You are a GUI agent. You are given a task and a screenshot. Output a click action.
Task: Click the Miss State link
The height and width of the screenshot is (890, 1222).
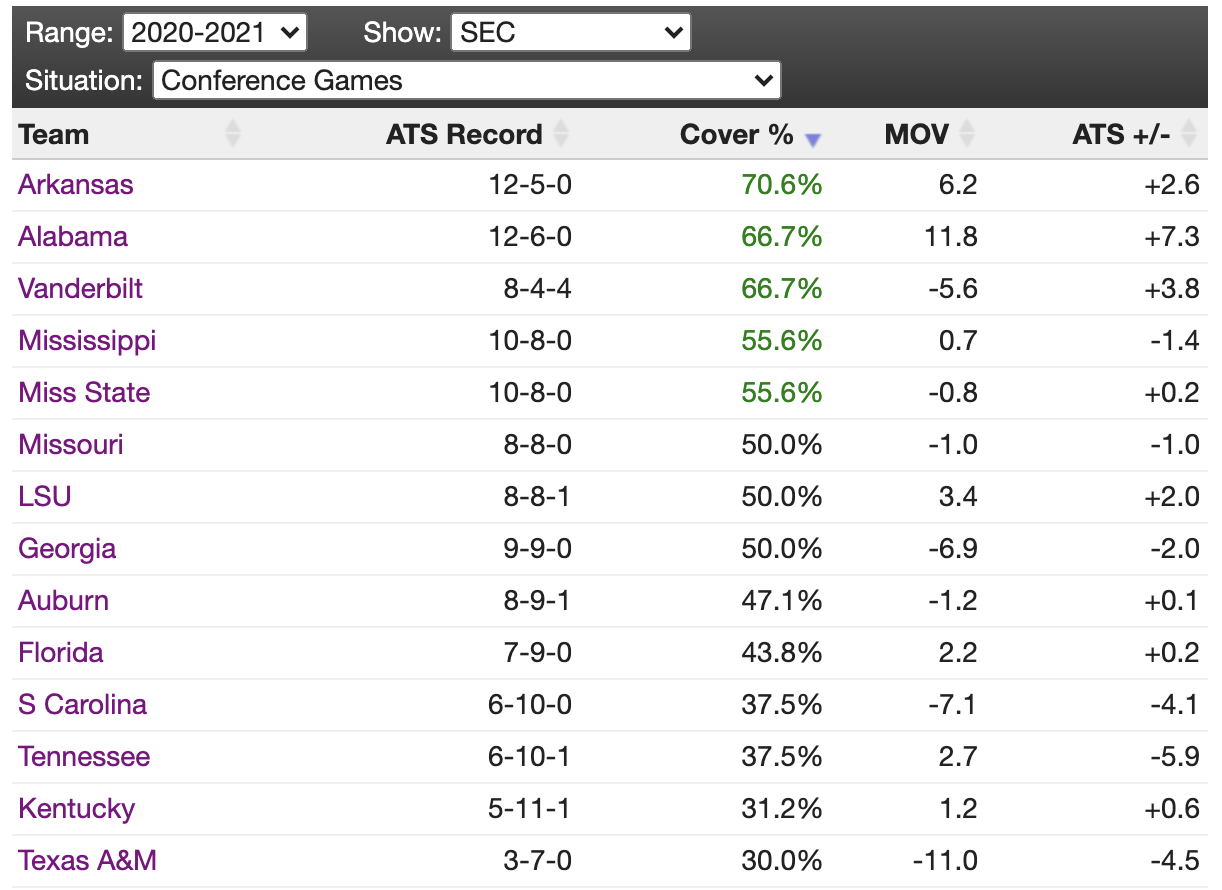[x=84, y=393]
